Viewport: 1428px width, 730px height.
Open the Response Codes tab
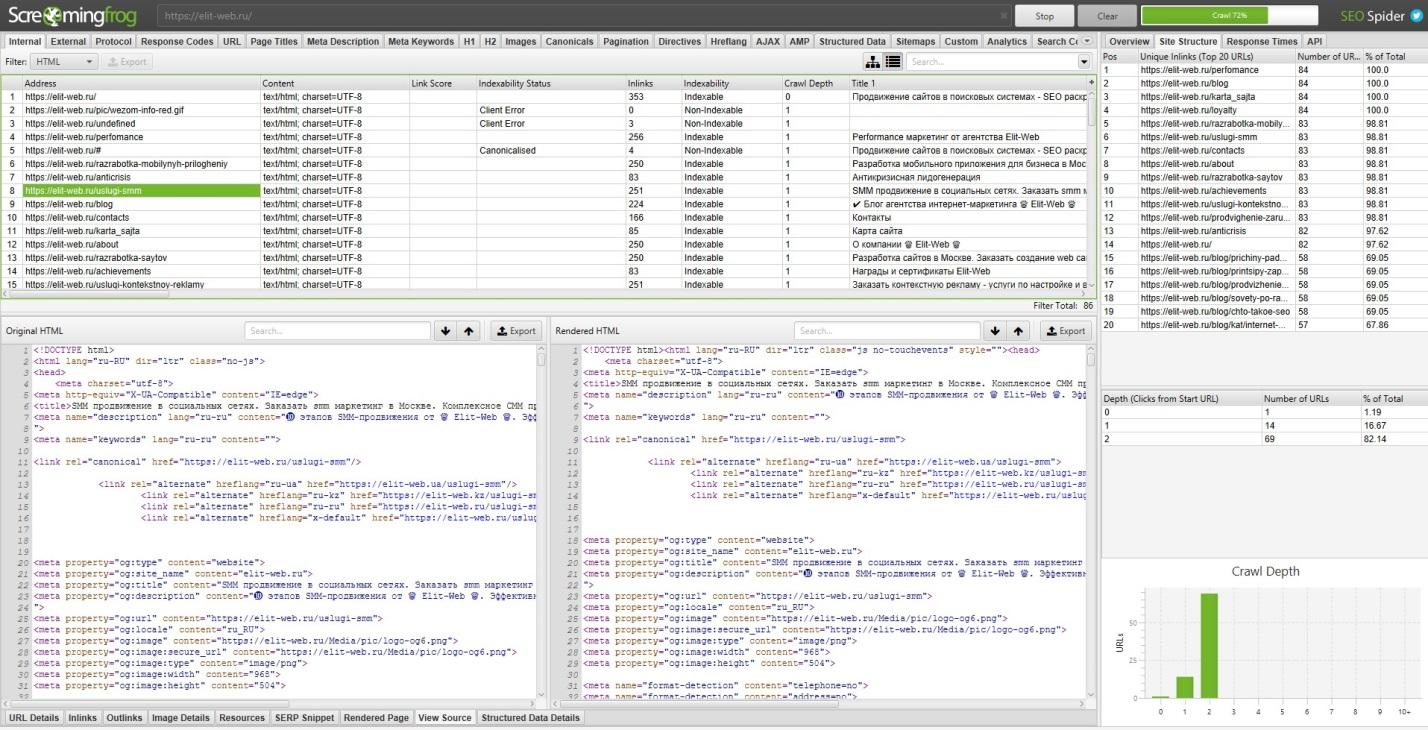177,42
